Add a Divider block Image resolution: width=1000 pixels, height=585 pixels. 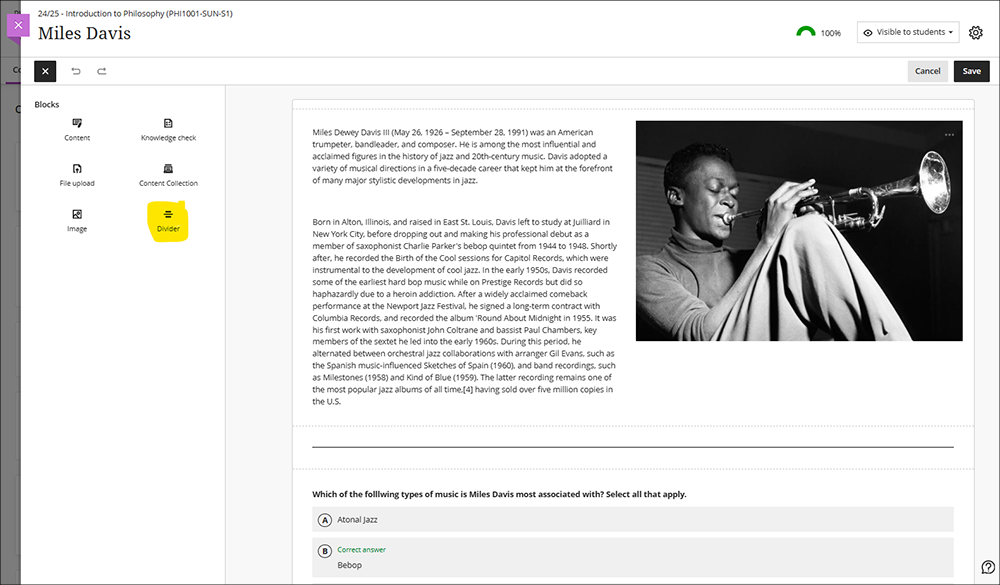[168, 221]
